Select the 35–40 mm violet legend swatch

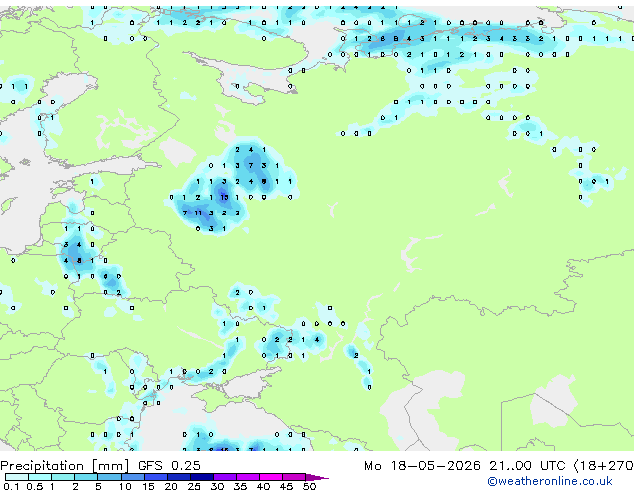[248, 477]
